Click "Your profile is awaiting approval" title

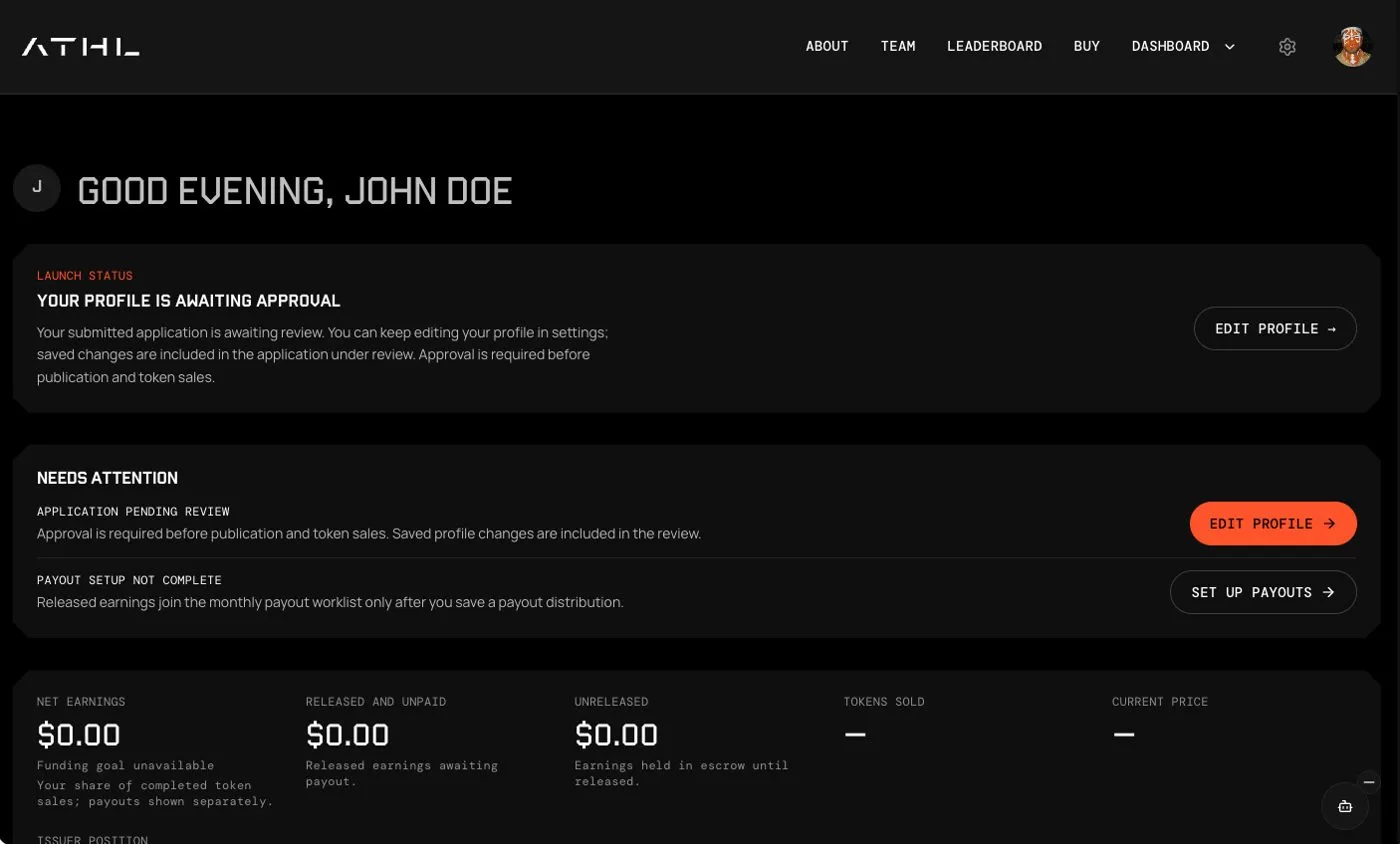tap(189, 301)
